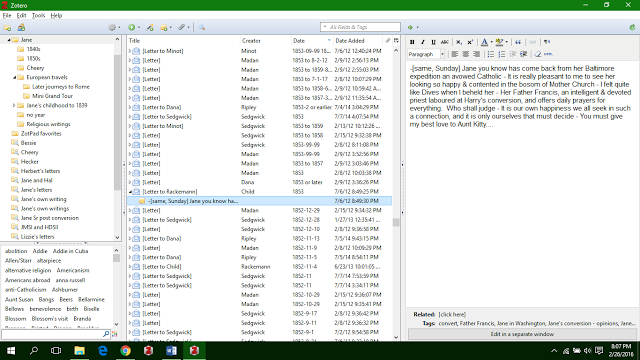Collapse the European travels folder

[15, 78]
